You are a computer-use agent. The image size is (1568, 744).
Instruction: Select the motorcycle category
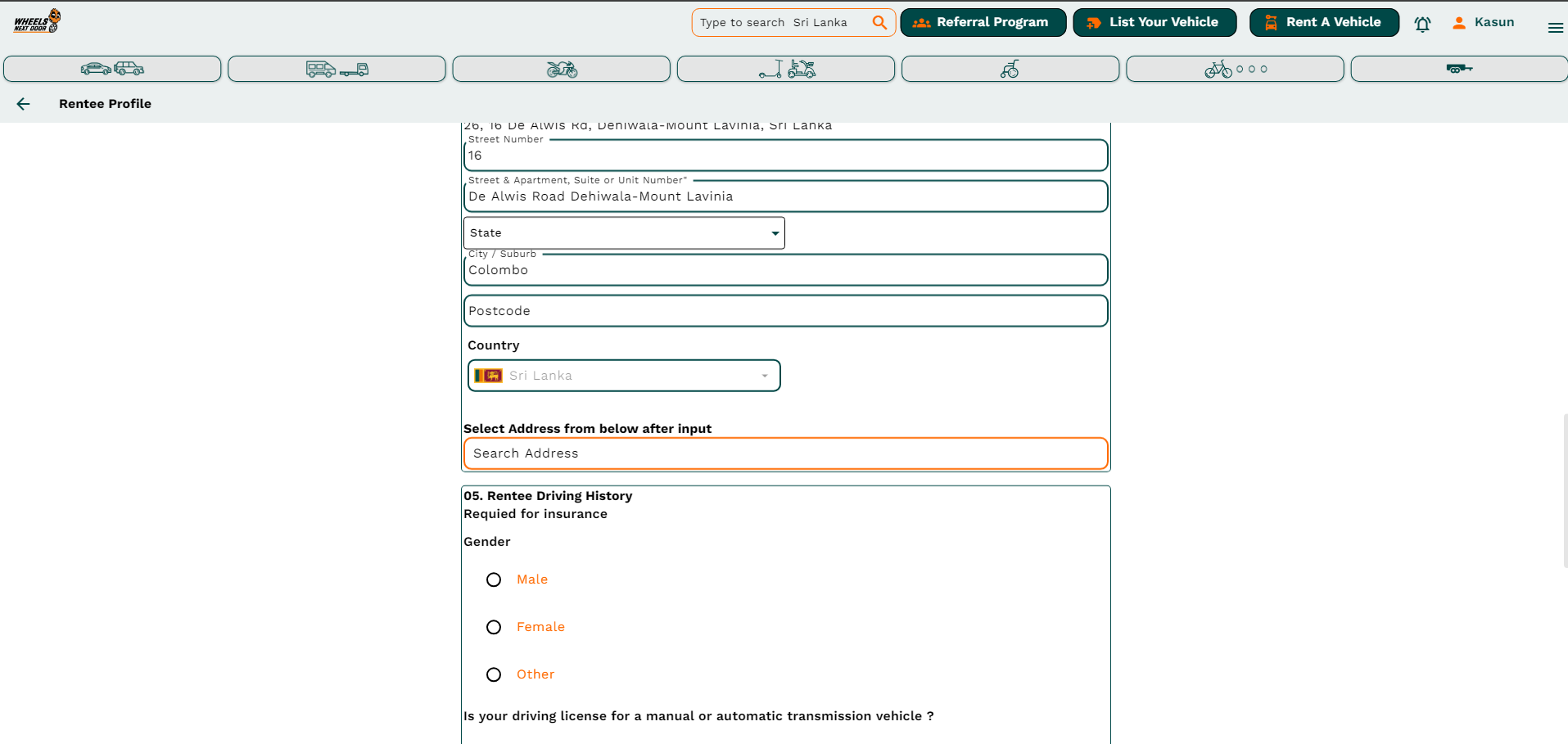pyautogui.click(x=561, y=69)
